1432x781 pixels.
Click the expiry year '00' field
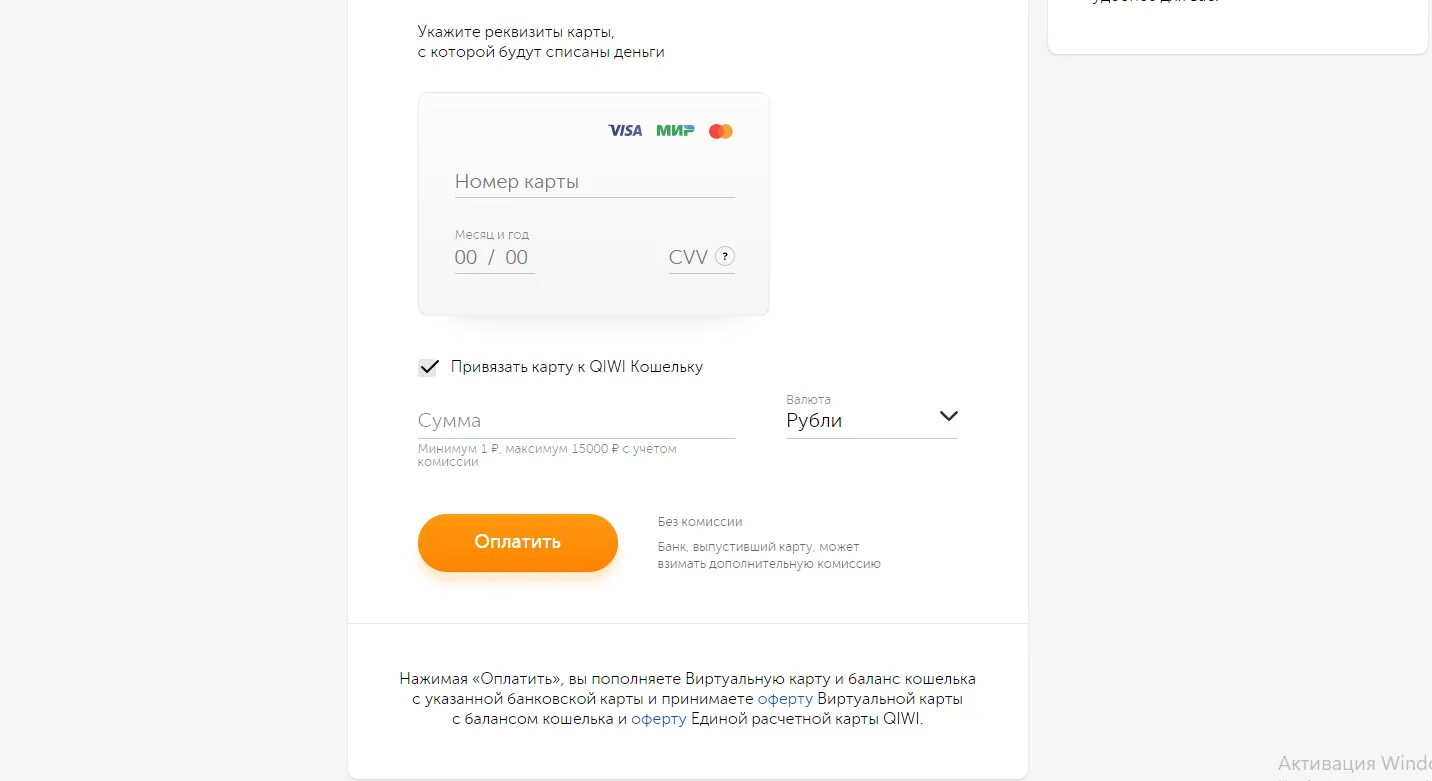coord(516,257)
